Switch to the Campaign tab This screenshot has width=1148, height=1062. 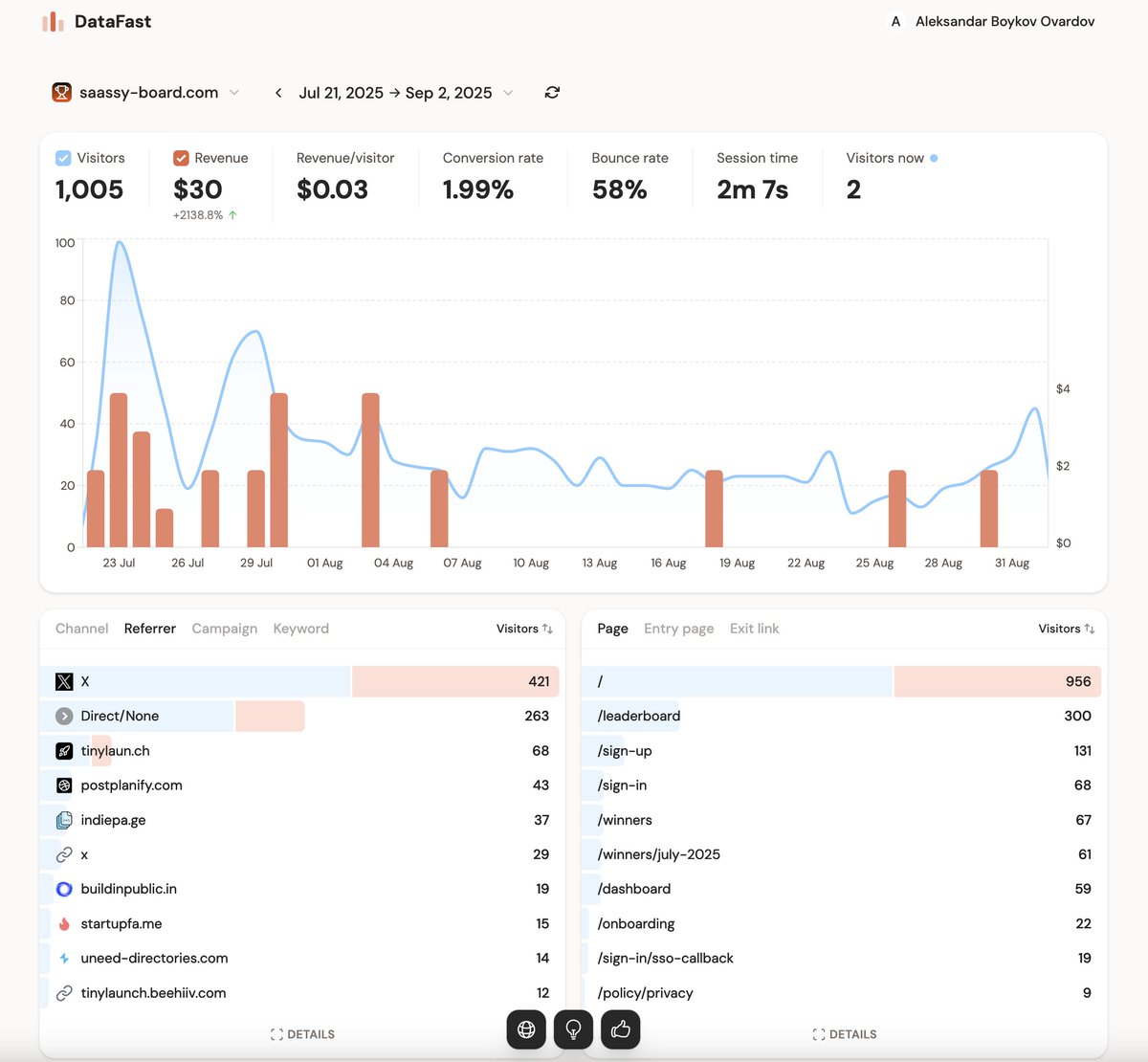(225, 629)
